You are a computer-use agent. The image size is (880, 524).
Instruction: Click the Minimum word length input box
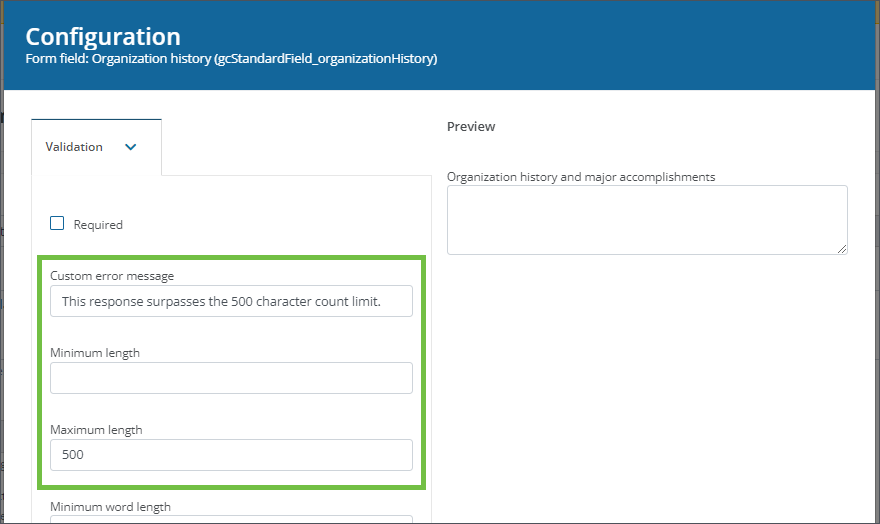[x=231, y=519]
